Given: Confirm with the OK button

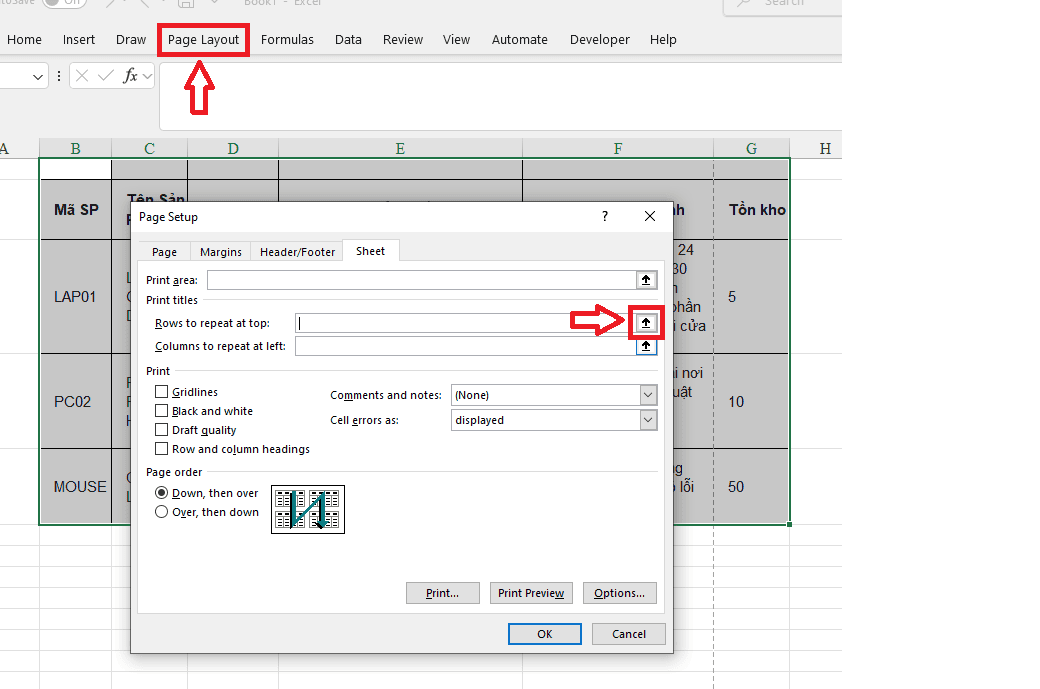Looking at the screenshot, I should (545, 634).
